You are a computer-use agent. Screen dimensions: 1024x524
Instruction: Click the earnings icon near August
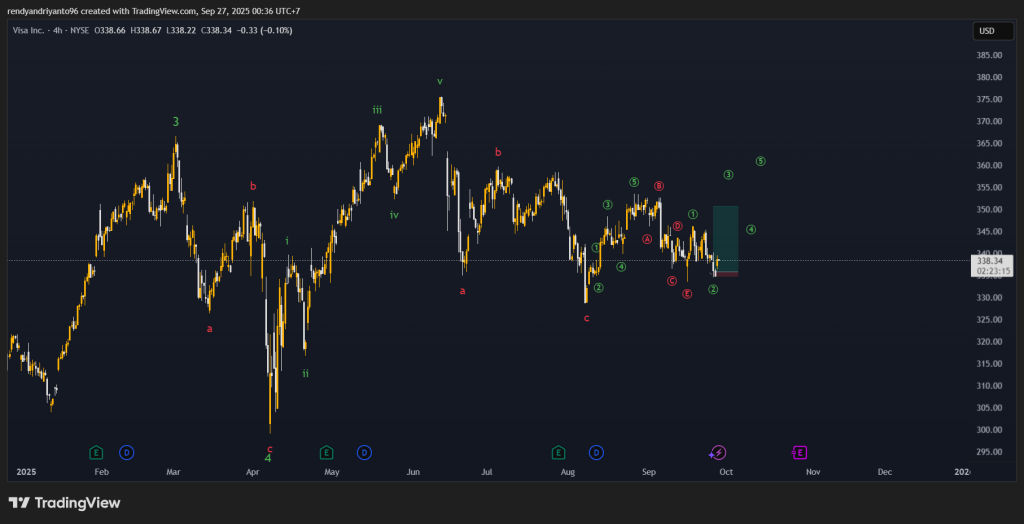[558, 453]
